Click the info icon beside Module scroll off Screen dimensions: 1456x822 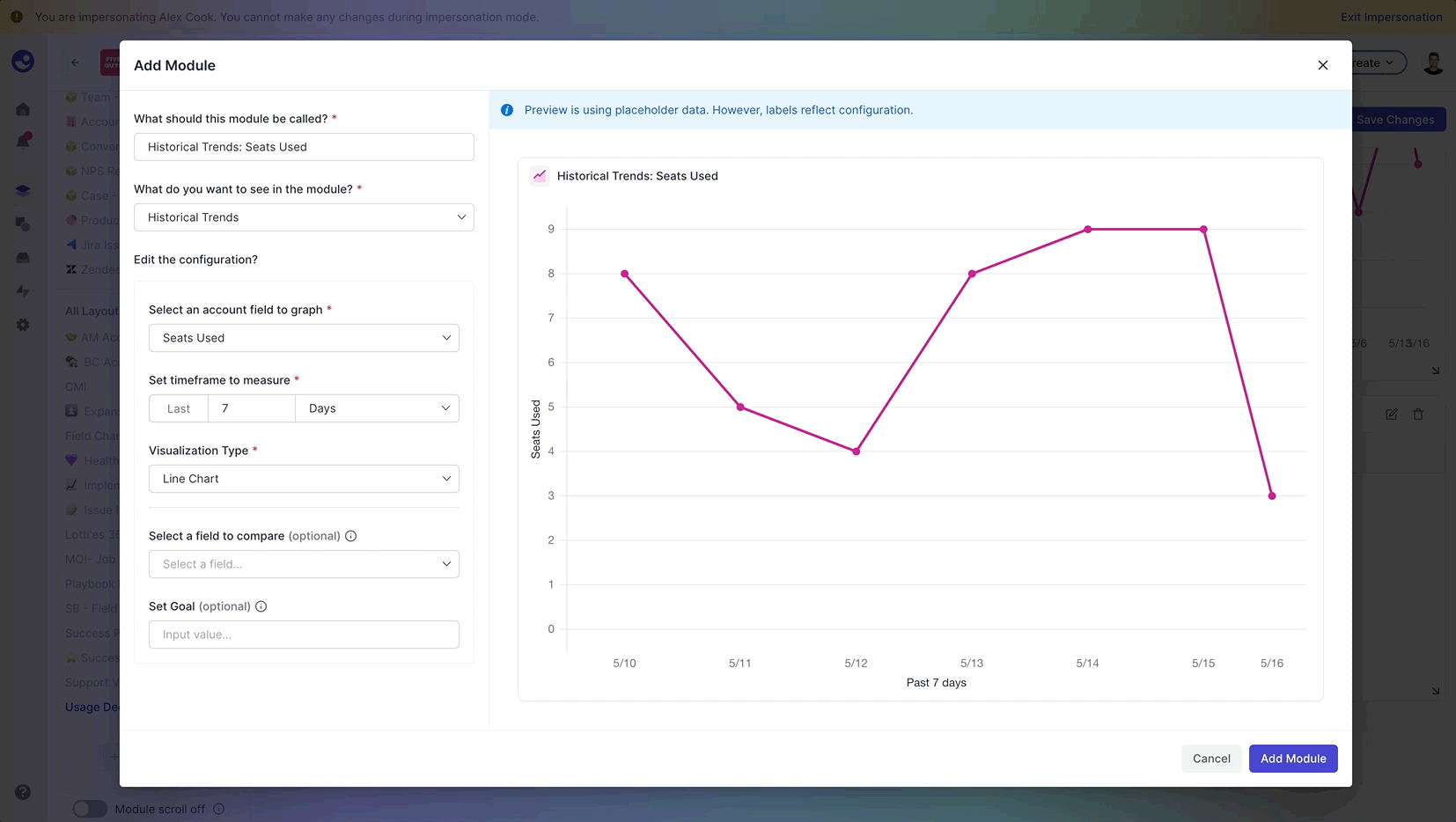(x=218, y=809)
